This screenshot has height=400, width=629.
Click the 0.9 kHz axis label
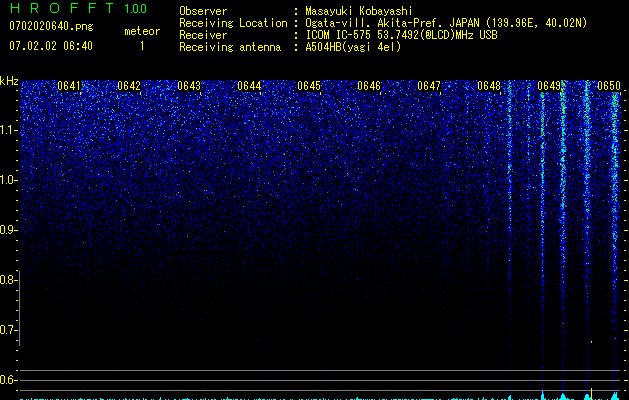[8, 230]
